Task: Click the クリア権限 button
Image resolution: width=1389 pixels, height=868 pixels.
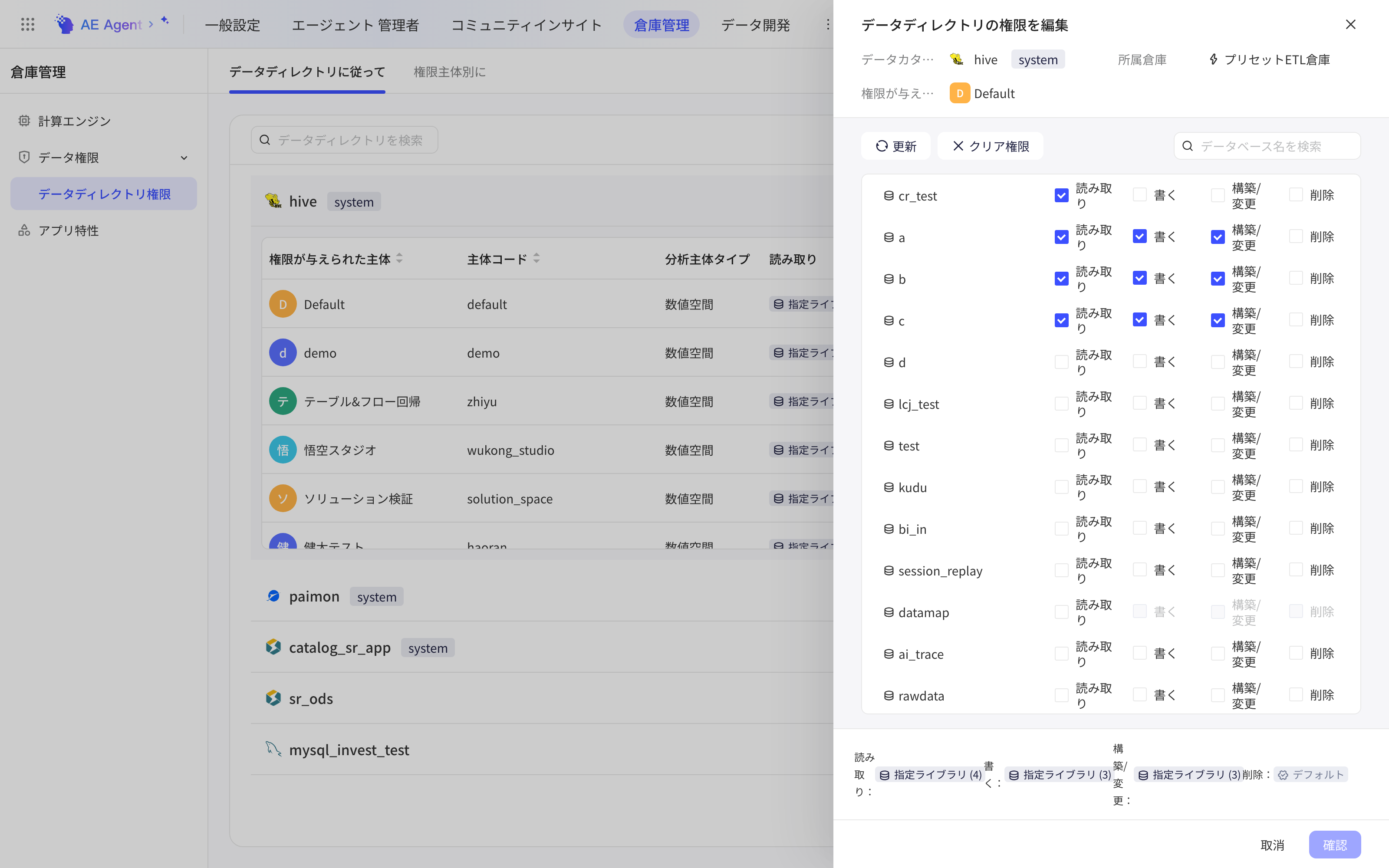Action: (x=990, y=146)
